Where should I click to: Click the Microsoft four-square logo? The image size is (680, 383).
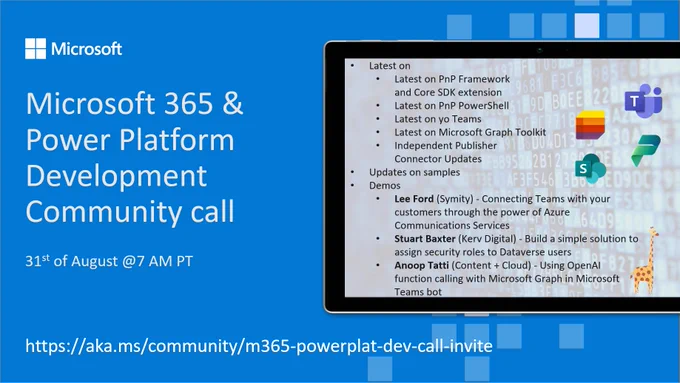pos(35,49)
